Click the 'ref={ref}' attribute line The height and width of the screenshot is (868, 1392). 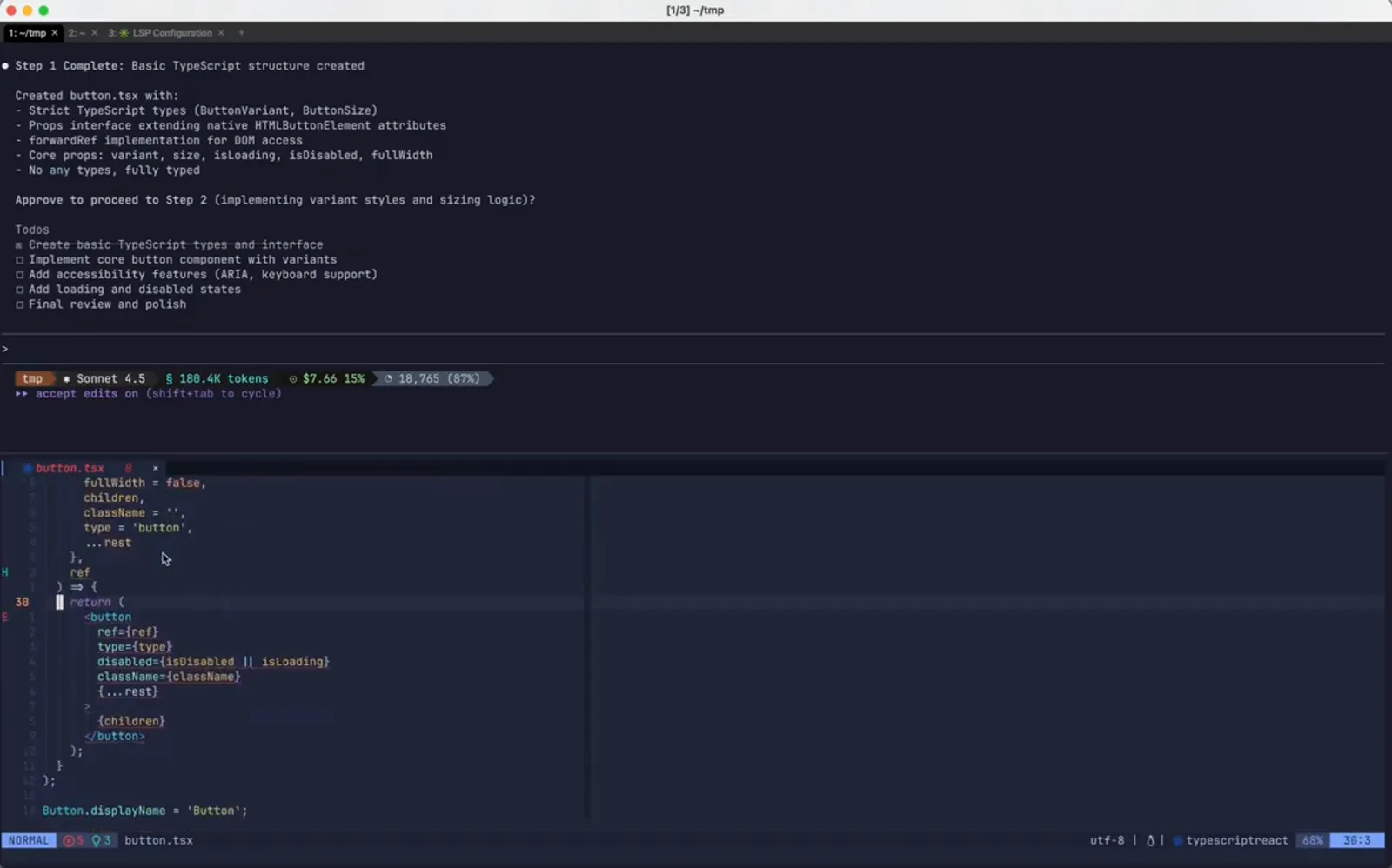[x=128, y=631]
